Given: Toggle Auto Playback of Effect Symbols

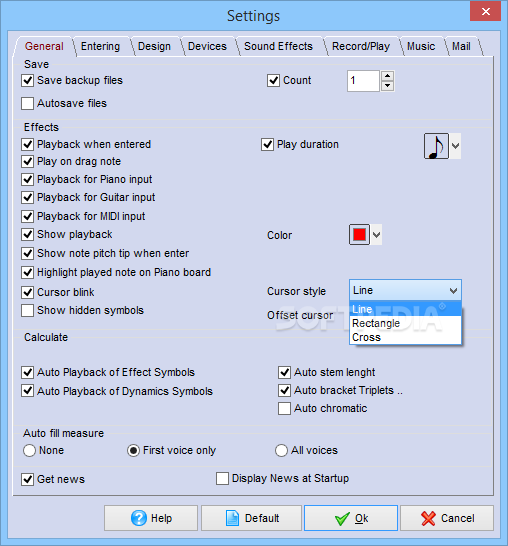Looking at the screenshot, I should (x=28, y=372).
